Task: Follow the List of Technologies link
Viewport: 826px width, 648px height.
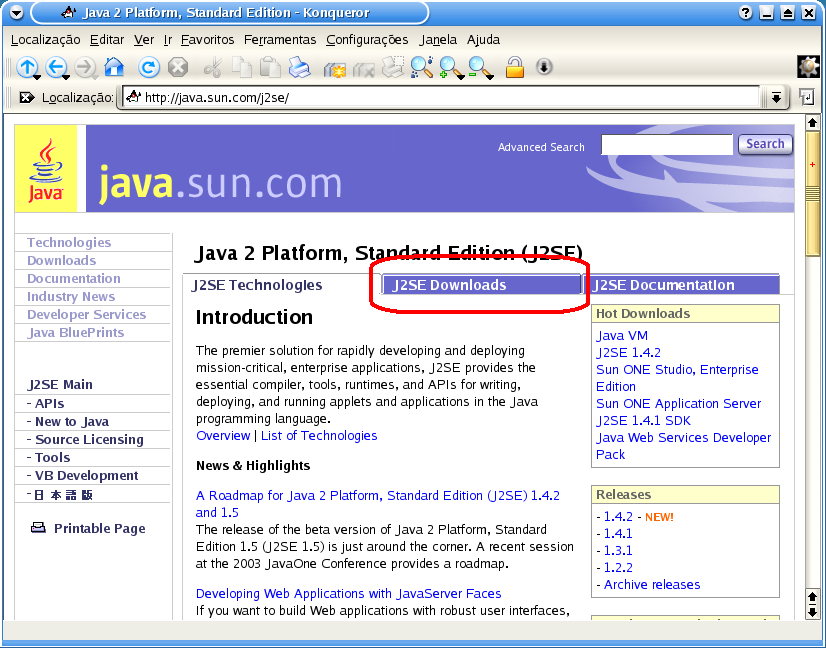Action: point(319,436)
